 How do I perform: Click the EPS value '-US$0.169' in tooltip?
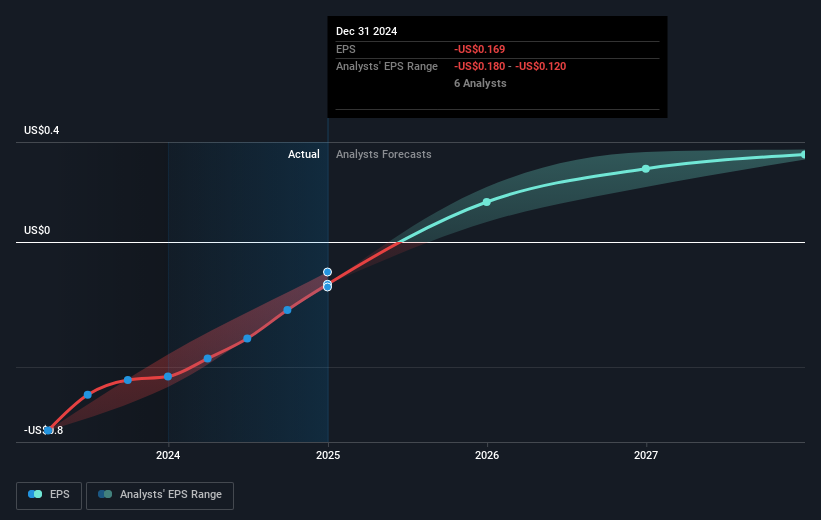click(480, 49)
